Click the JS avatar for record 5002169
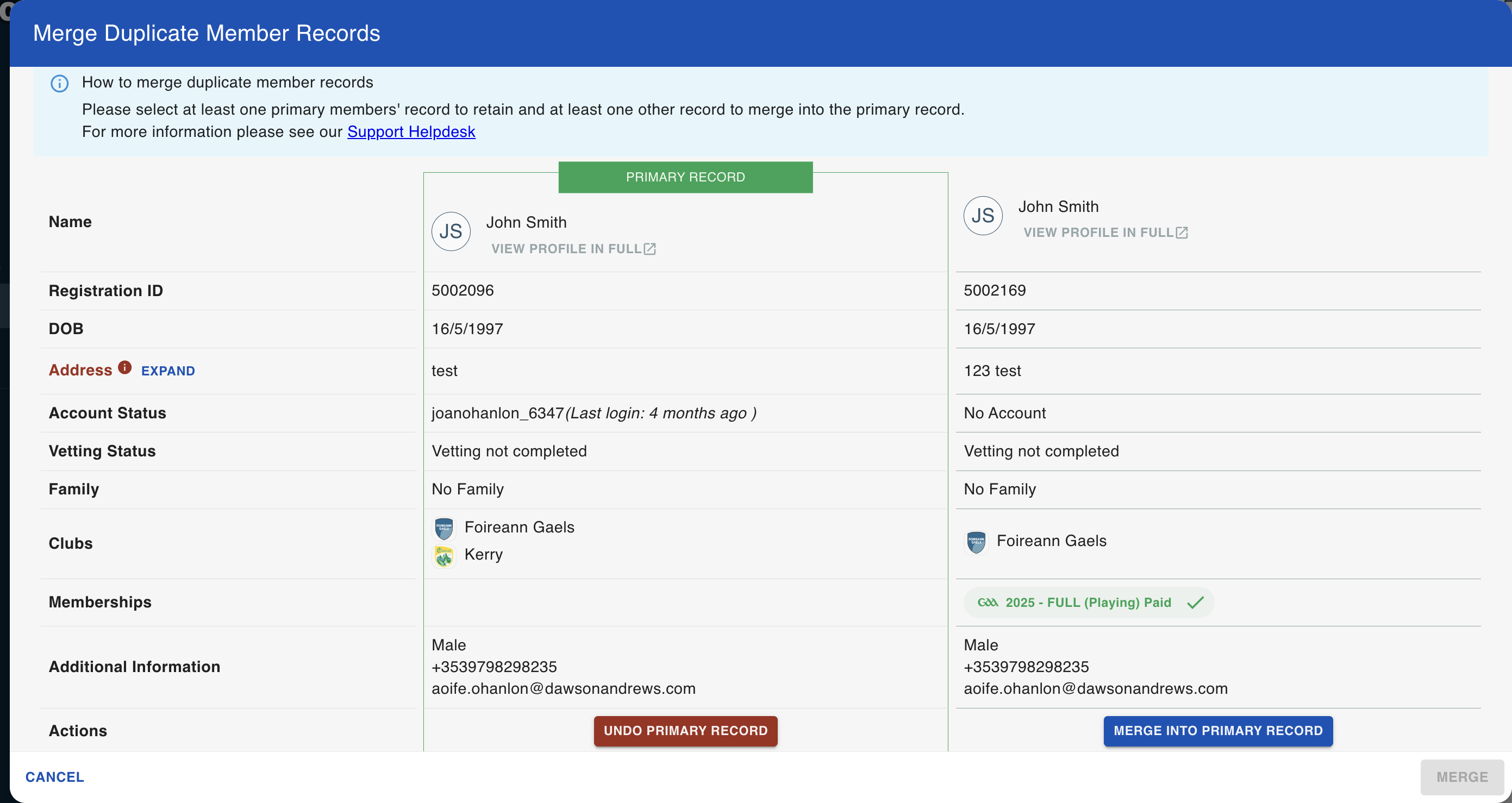The image size is (1512, 803). pos(983,215)
